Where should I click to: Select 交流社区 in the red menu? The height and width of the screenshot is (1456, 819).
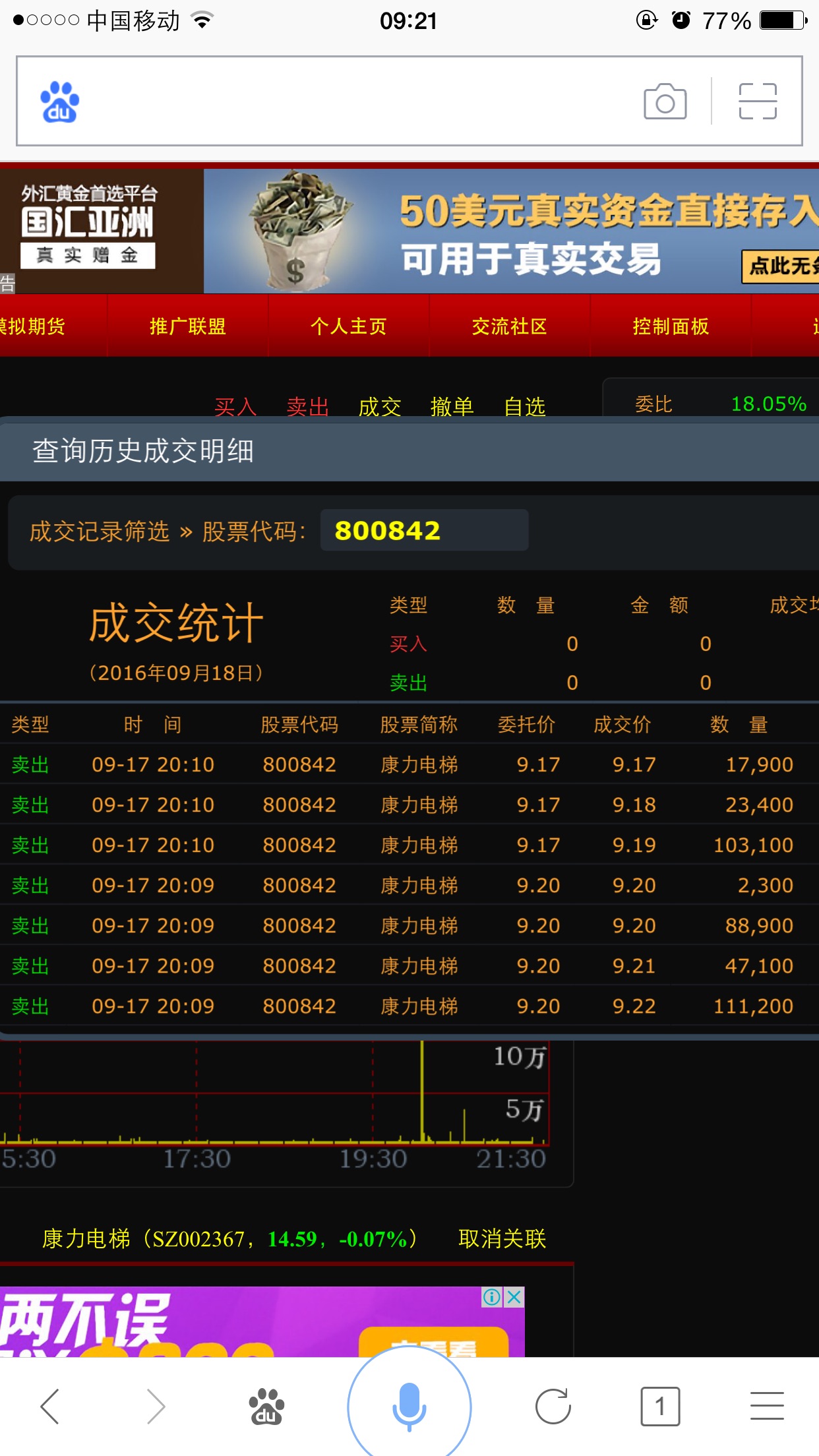point(509,326)
